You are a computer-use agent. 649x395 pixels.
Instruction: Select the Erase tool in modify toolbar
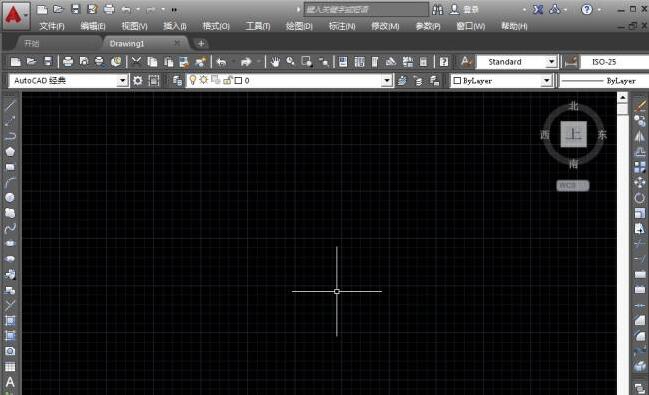[639, 105]
